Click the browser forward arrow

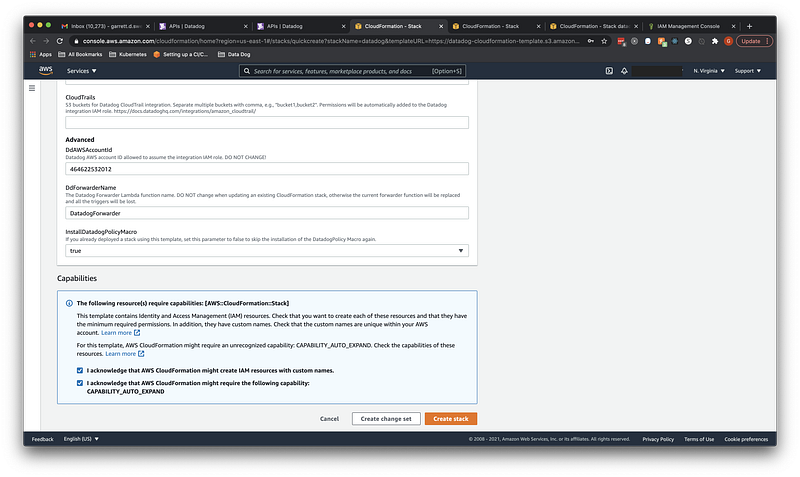click(x=46, y=41)
